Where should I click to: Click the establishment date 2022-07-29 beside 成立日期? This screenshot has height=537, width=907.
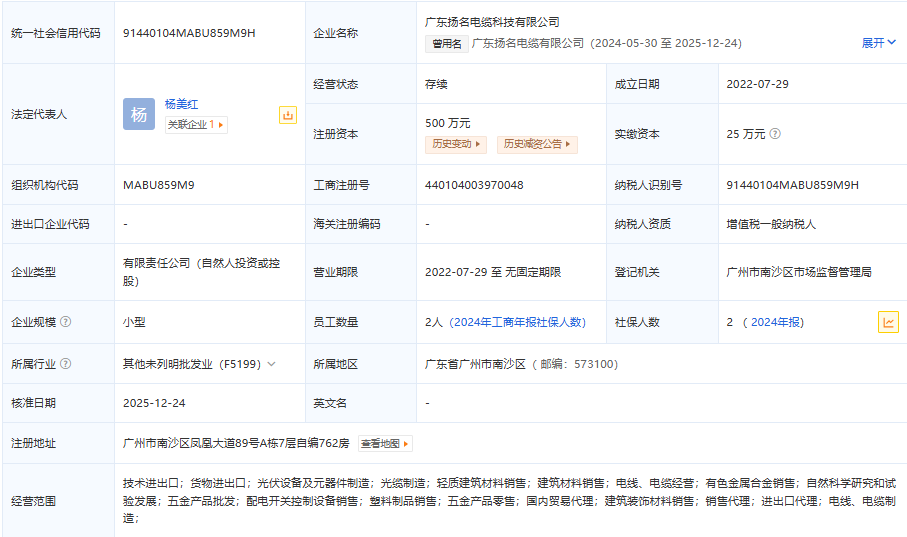click(x=757, y=84)
